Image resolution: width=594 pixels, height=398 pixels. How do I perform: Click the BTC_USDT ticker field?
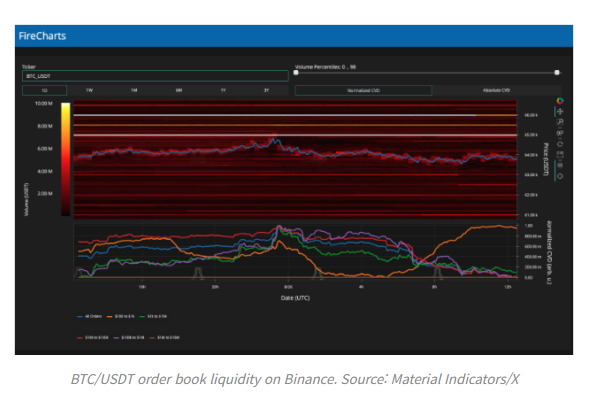point(155,76)
